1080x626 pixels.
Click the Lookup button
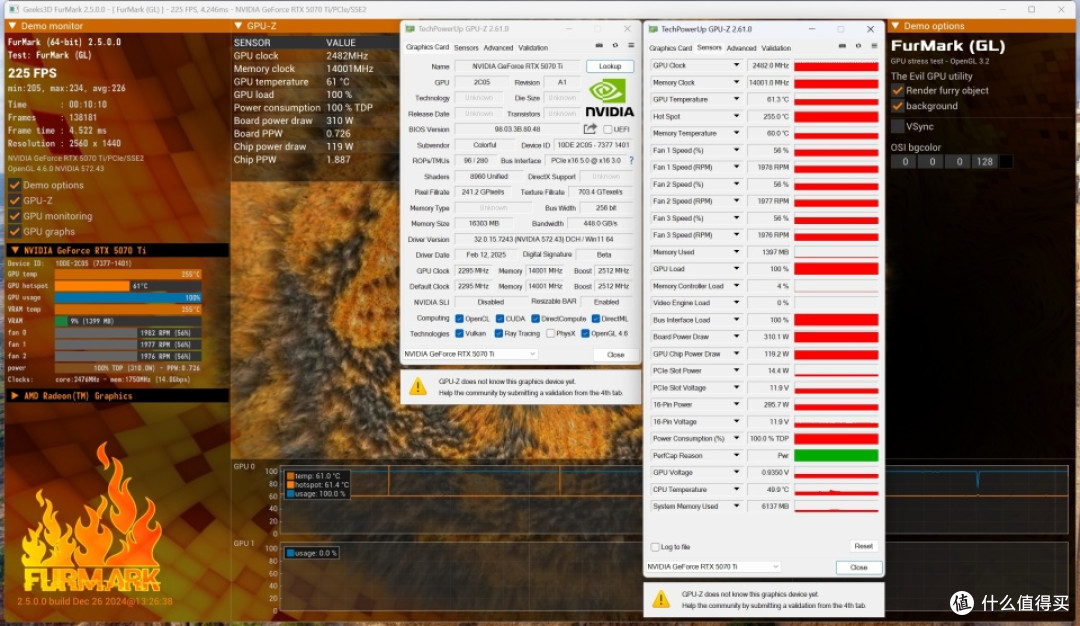point(610,66)
